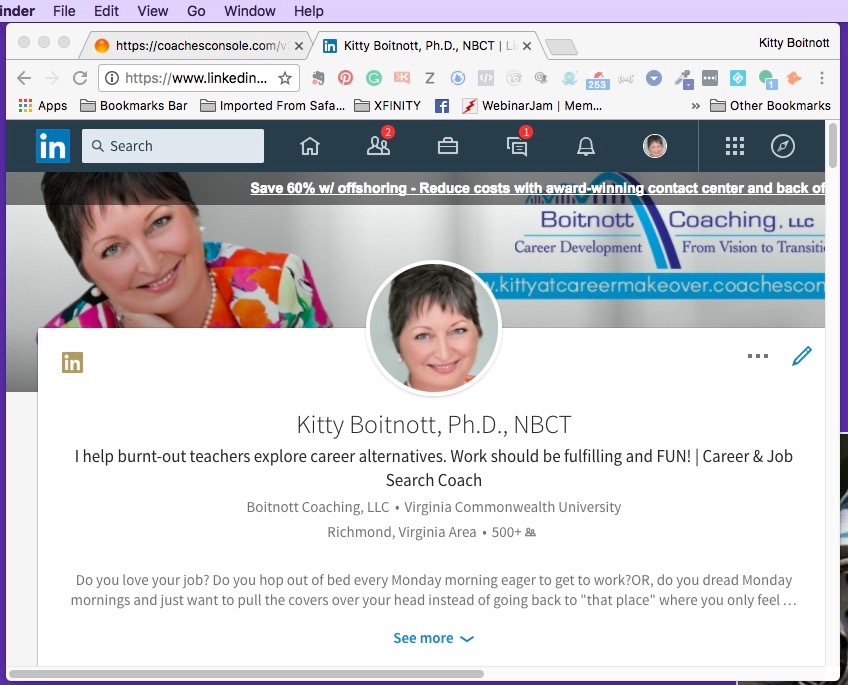Viewport: 848px width, 685px height.
Task: Bookmark this page with the star icon
Action: coord(285,78)
